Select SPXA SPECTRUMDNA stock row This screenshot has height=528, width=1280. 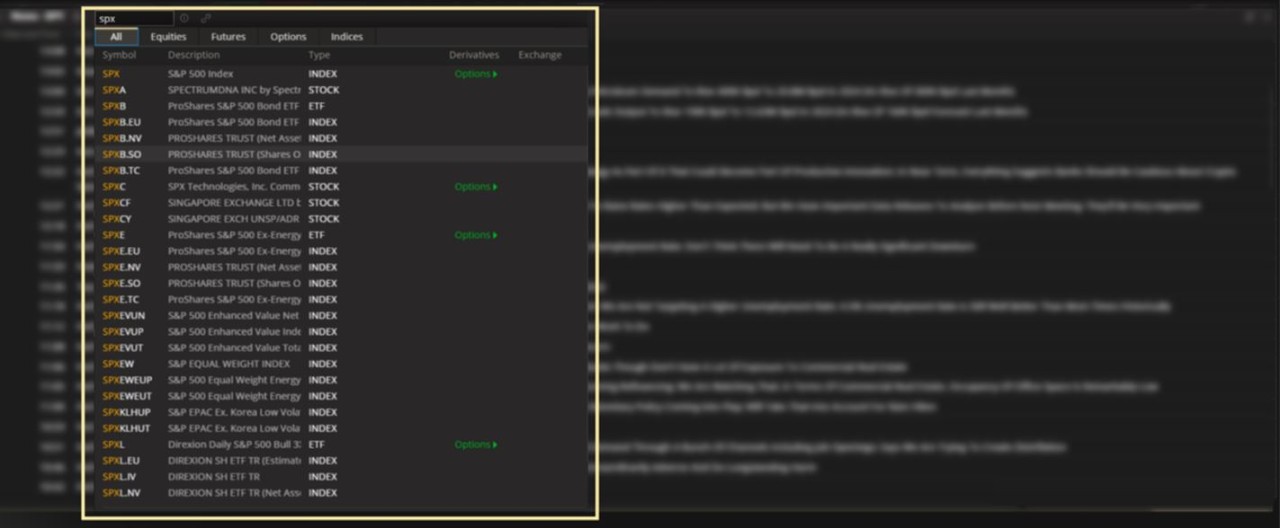341,90
